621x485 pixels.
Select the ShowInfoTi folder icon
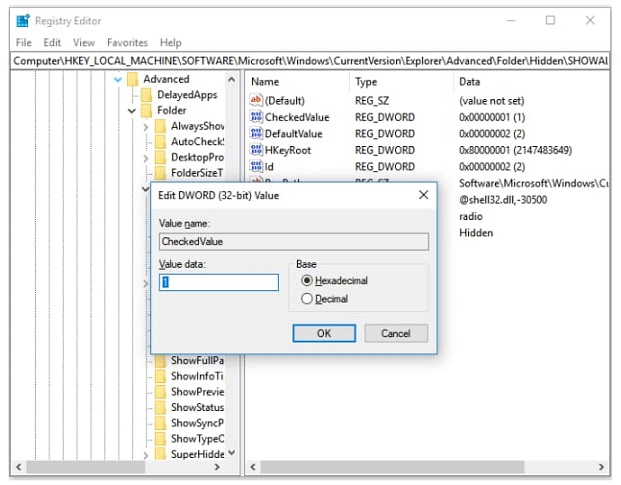(160, 376)
